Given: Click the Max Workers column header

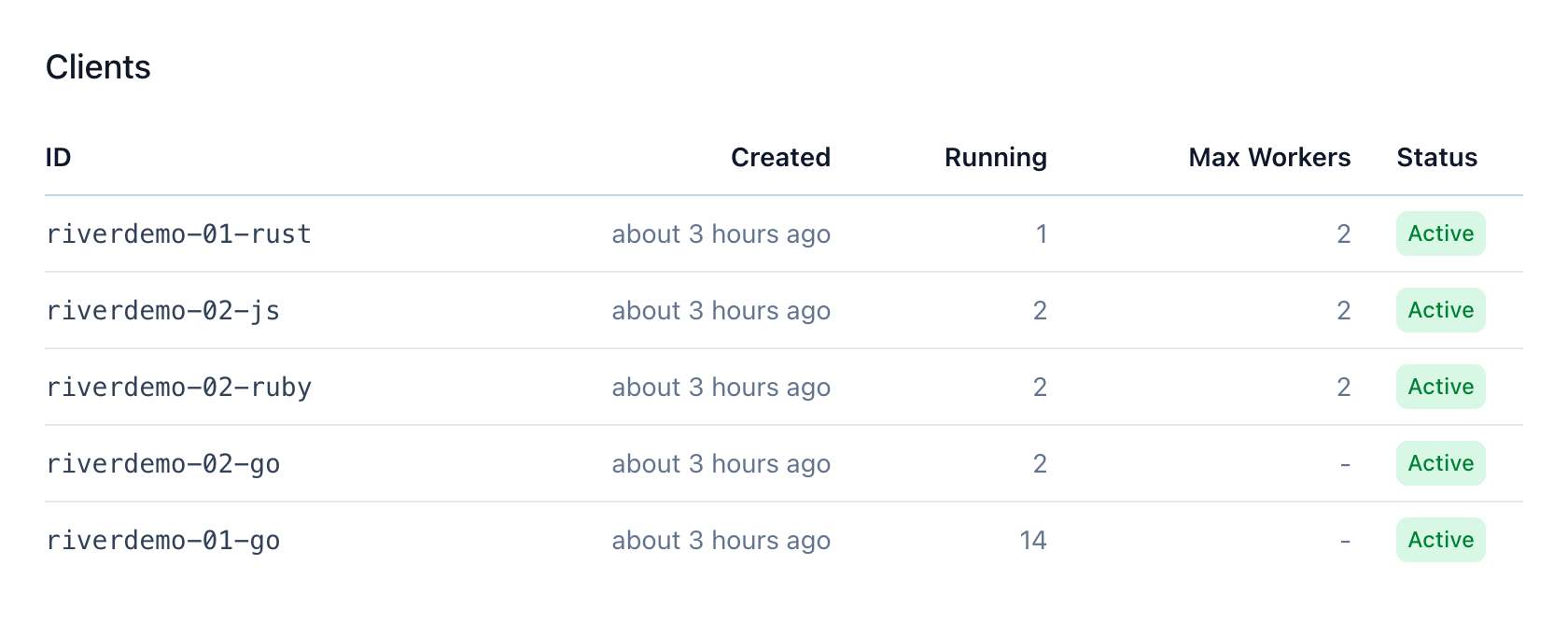Looking at the screenshot, I should pyautogui.click(x=1269, y=157).
